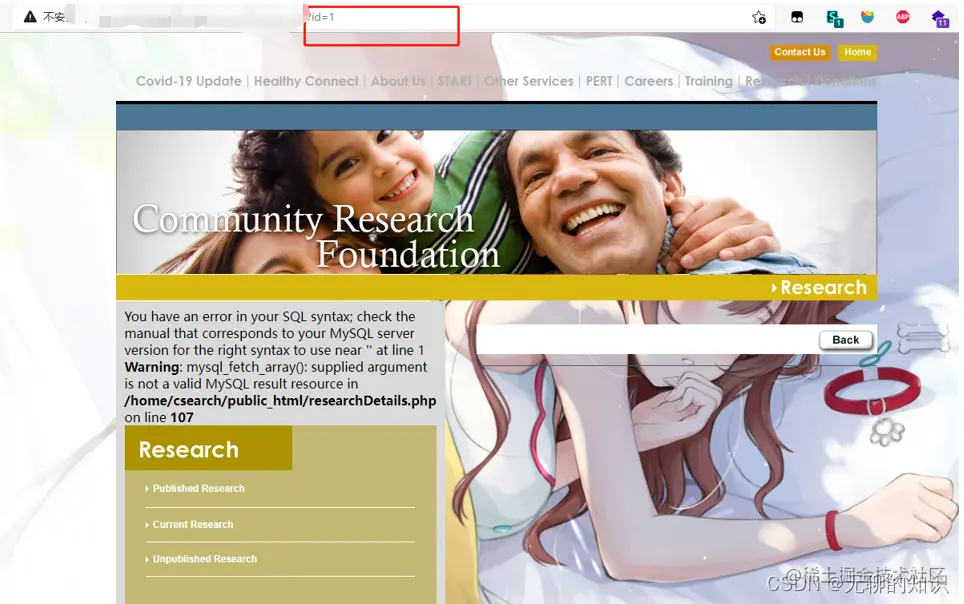Image resolution: width=964 pixels, height=604 pixels.
Task: Open the Unpublished Research link
Action: (205, 559)
